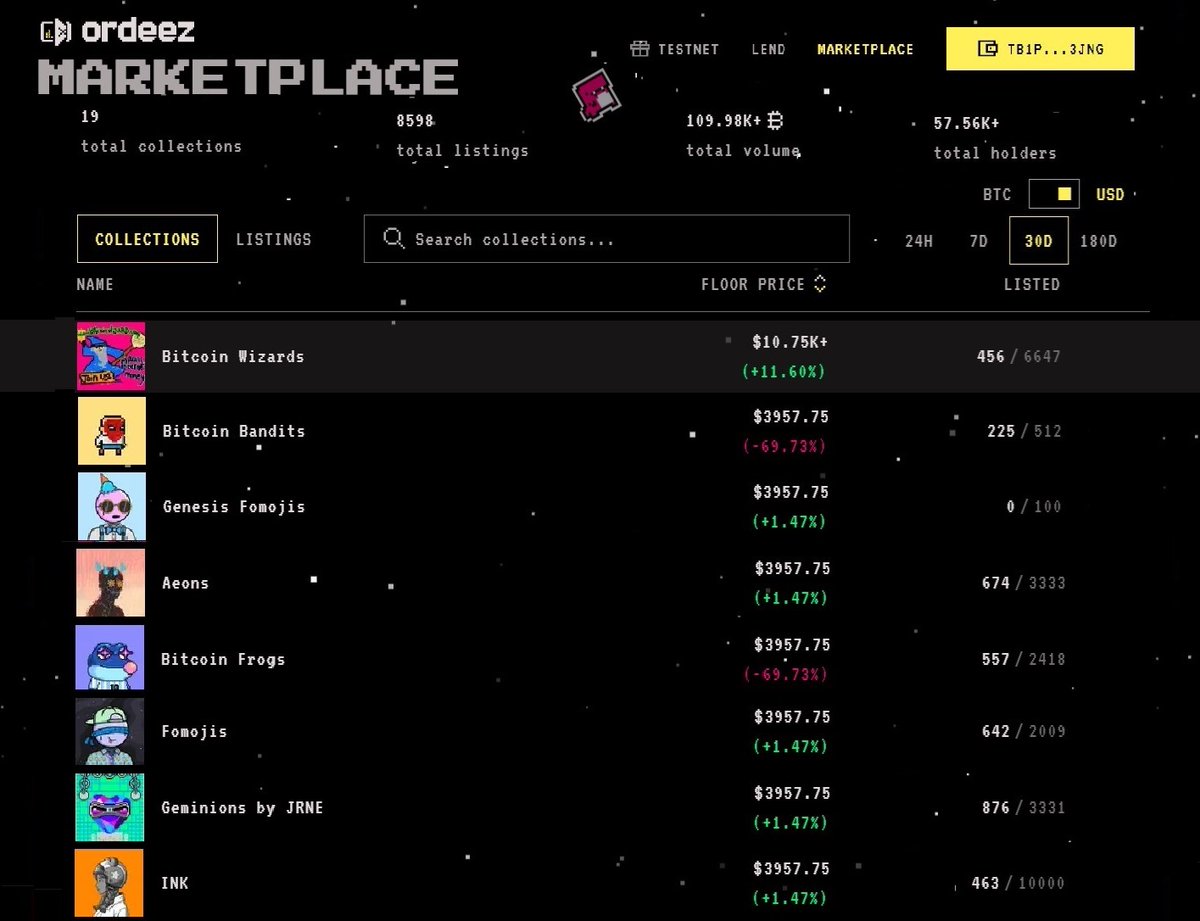Click the MARKETPLACE page heading

click(x=248, y=77)
